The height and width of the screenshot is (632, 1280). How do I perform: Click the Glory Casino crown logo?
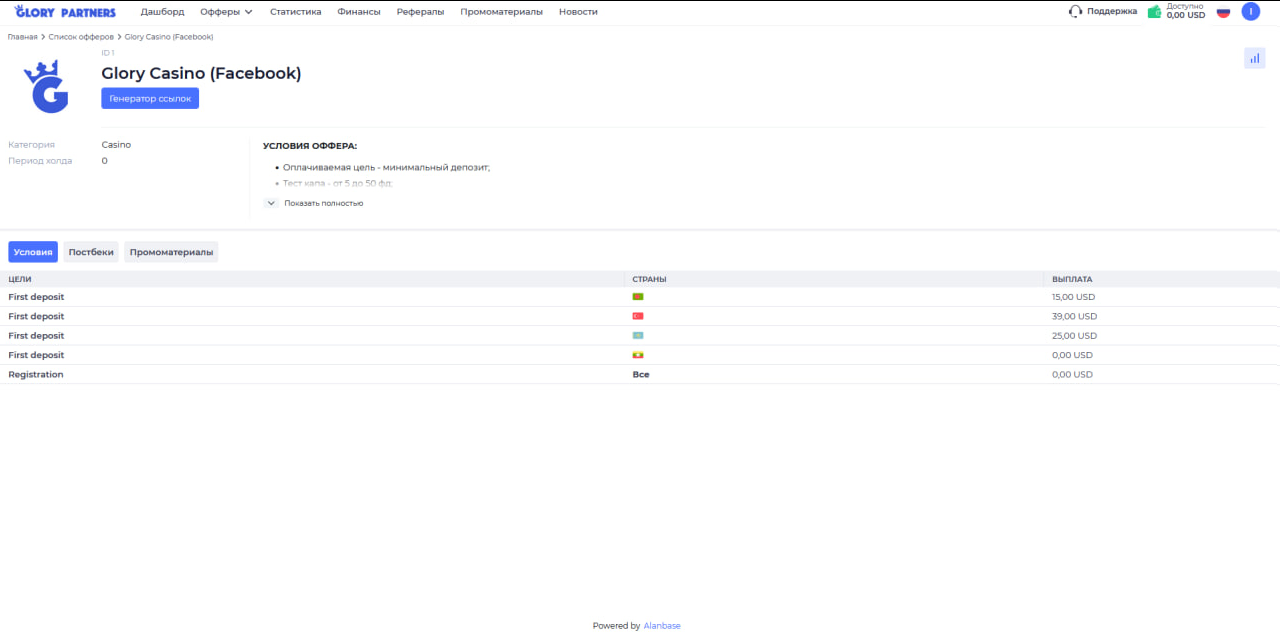coord(46,86)
